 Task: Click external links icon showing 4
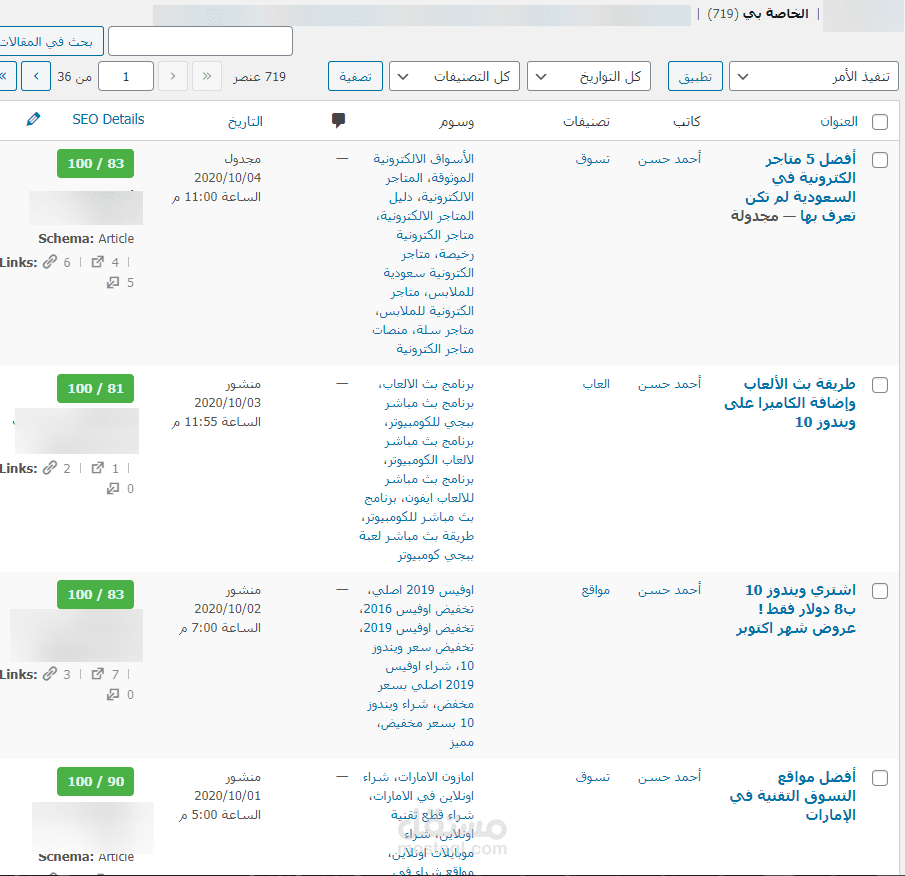(98, 262)
